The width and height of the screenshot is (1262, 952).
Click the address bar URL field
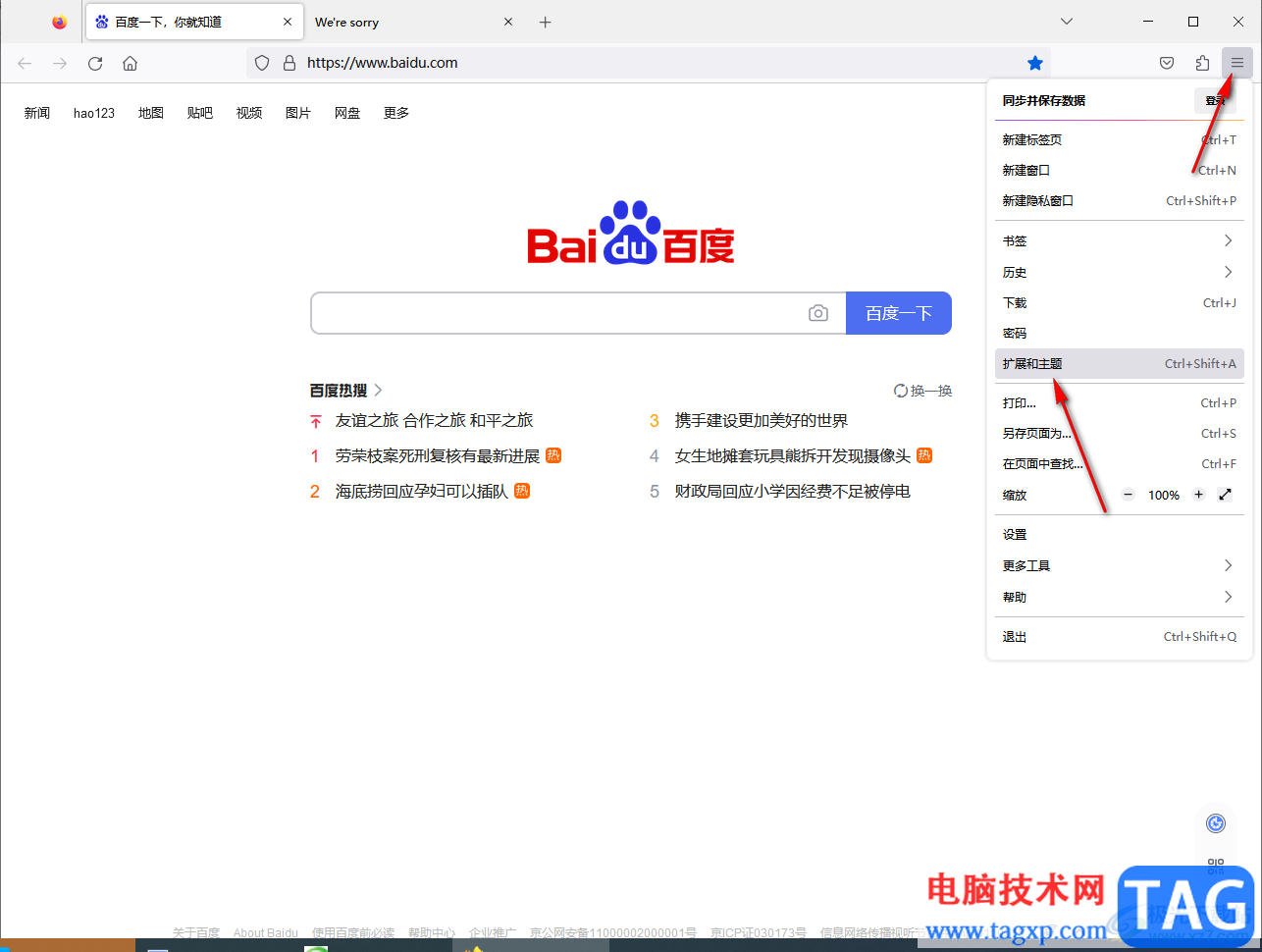coord(648,63)
